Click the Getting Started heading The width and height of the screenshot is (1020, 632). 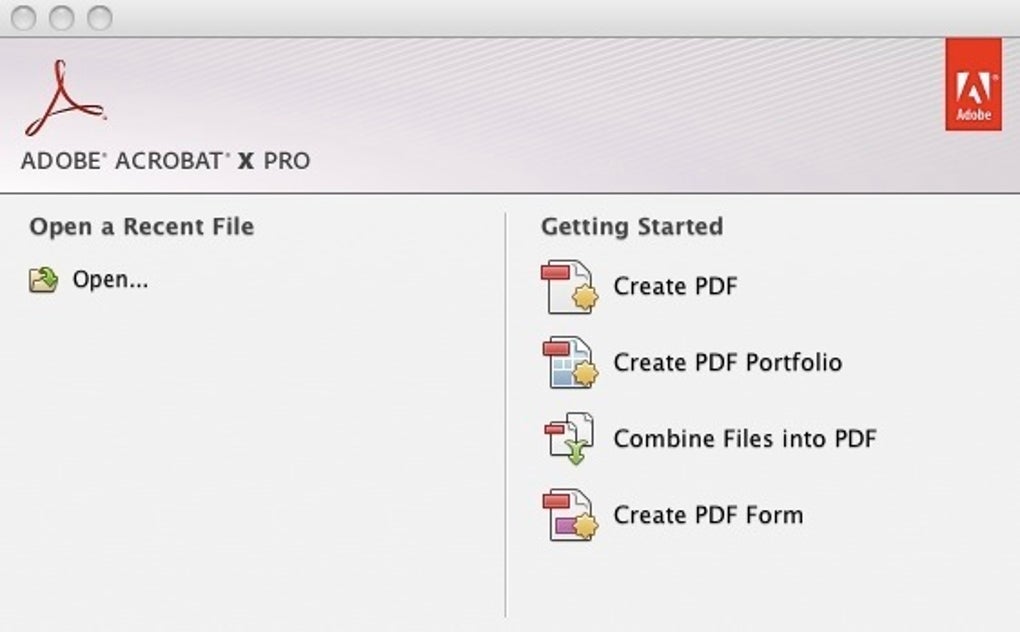tap(631, 227)
